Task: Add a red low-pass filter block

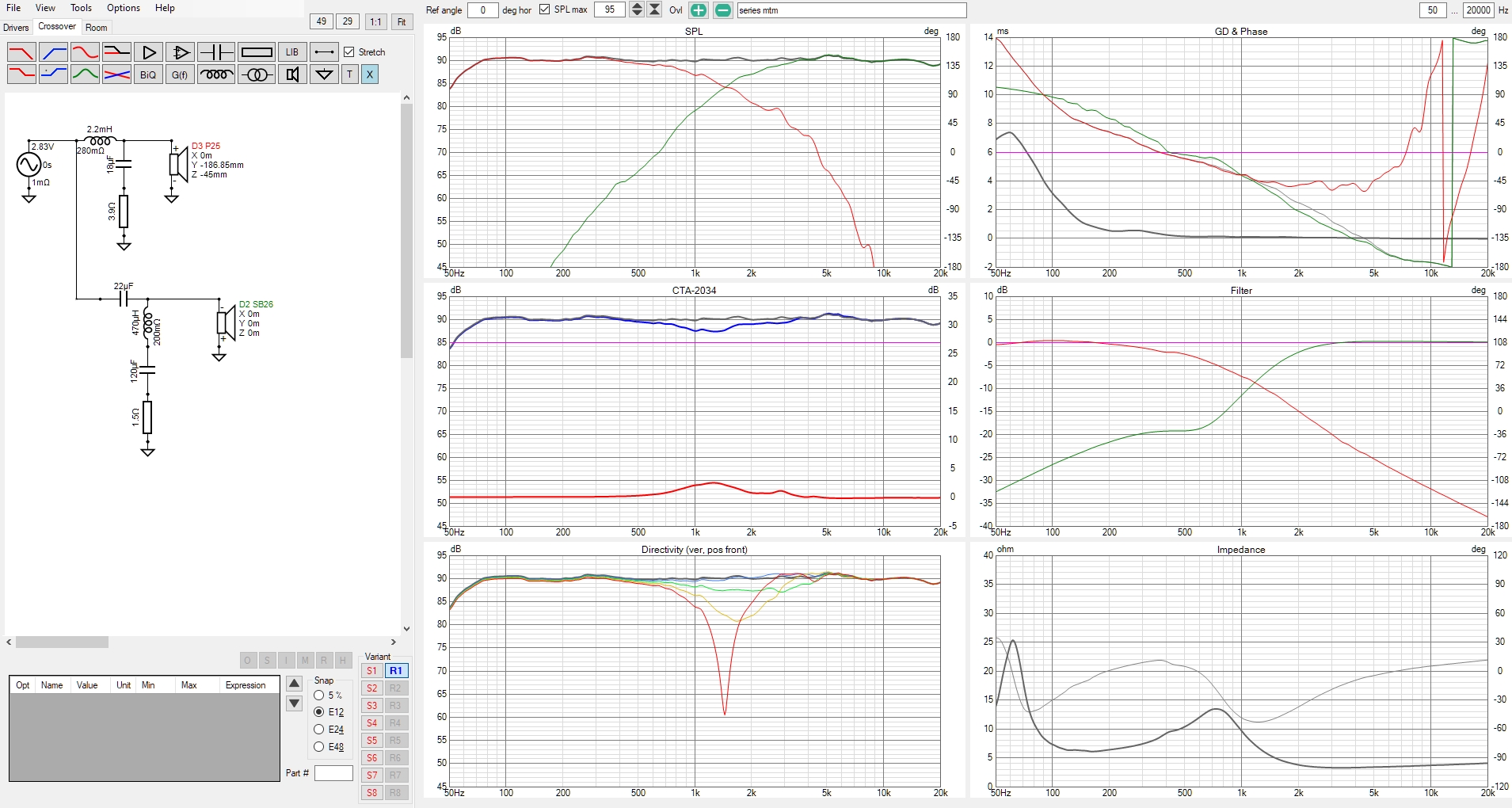Action: [21, 52]
